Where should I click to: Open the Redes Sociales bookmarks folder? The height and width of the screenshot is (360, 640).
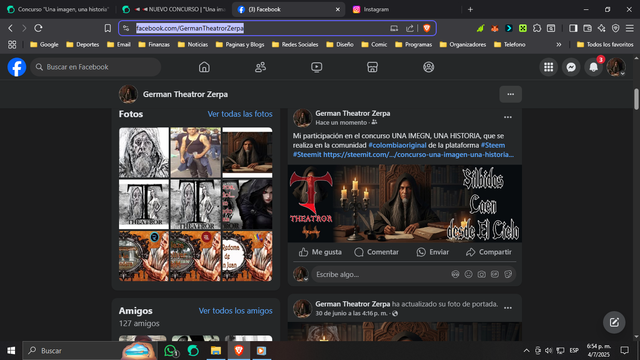295,44
